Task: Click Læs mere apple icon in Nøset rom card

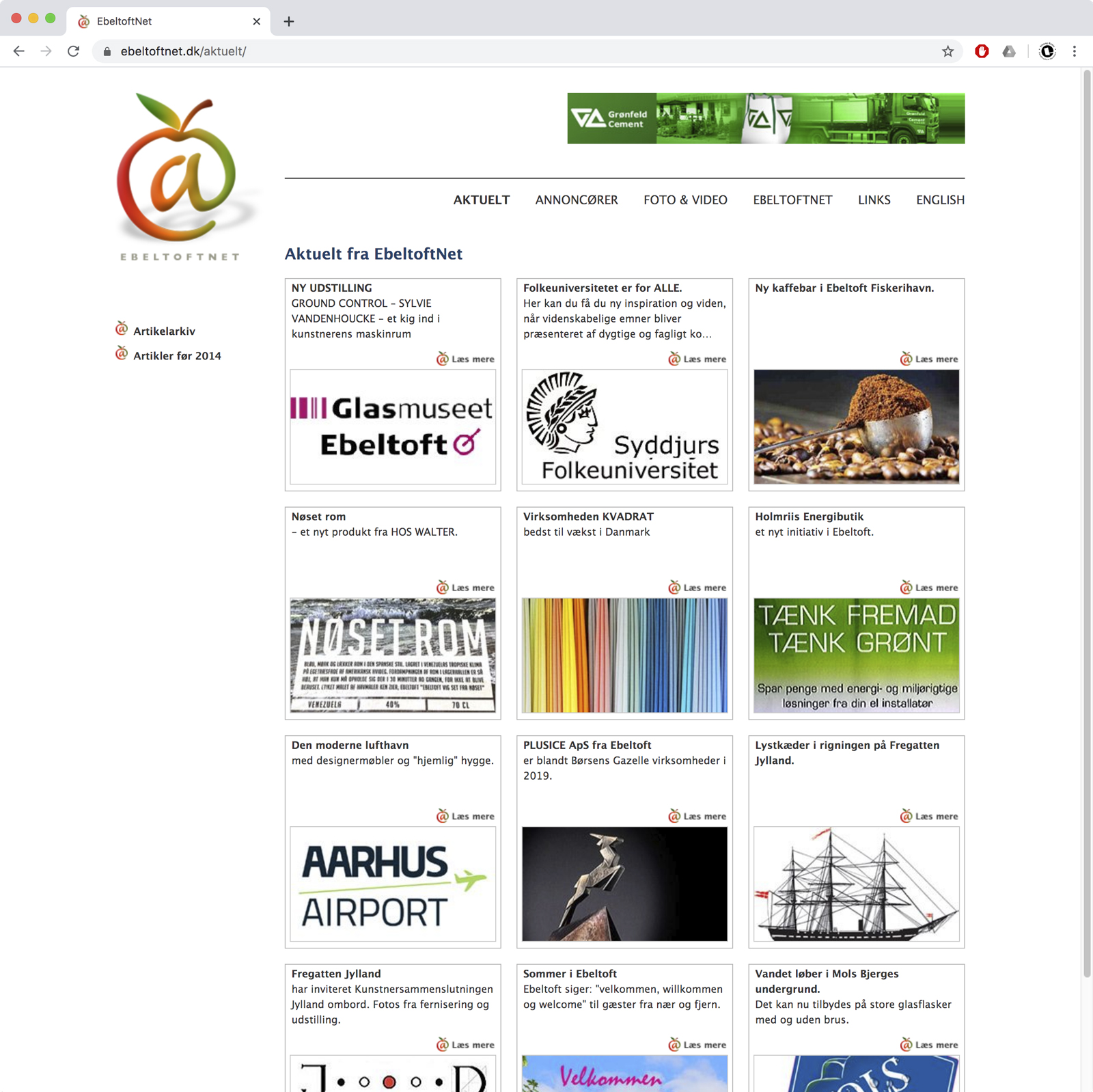Action: (x=443, y=587)
